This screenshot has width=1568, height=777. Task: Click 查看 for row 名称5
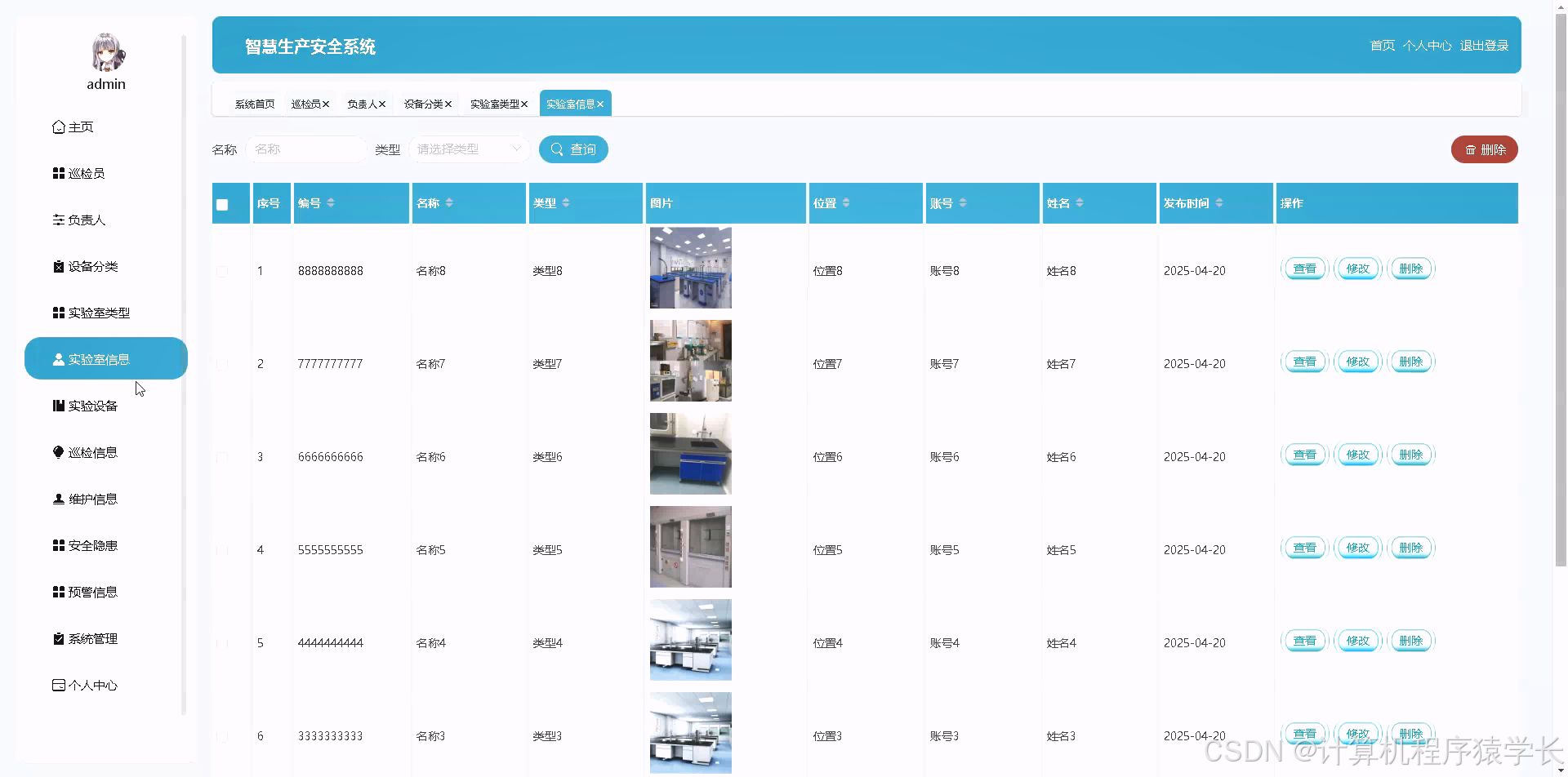(x=1305, y=548)
